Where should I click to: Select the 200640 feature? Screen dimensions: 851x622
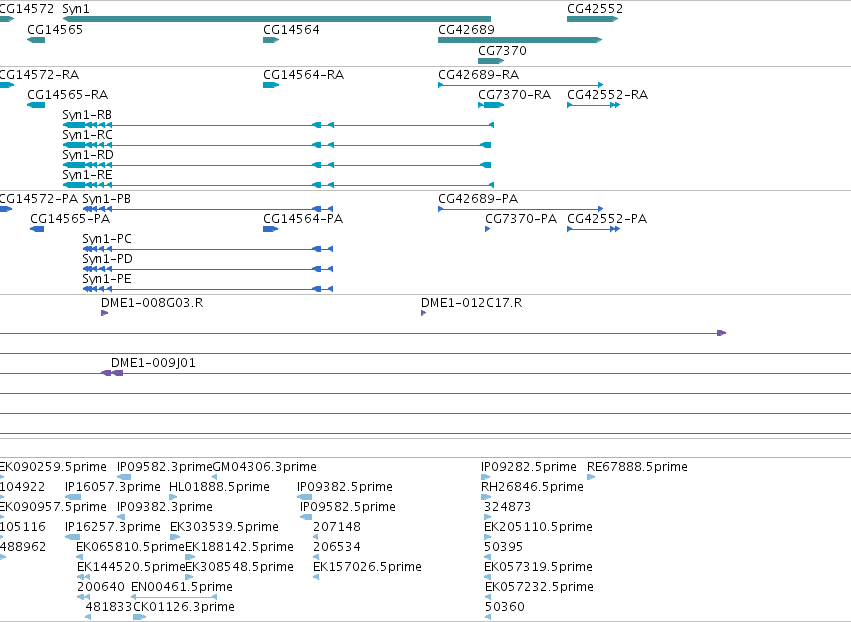[84, 598]
